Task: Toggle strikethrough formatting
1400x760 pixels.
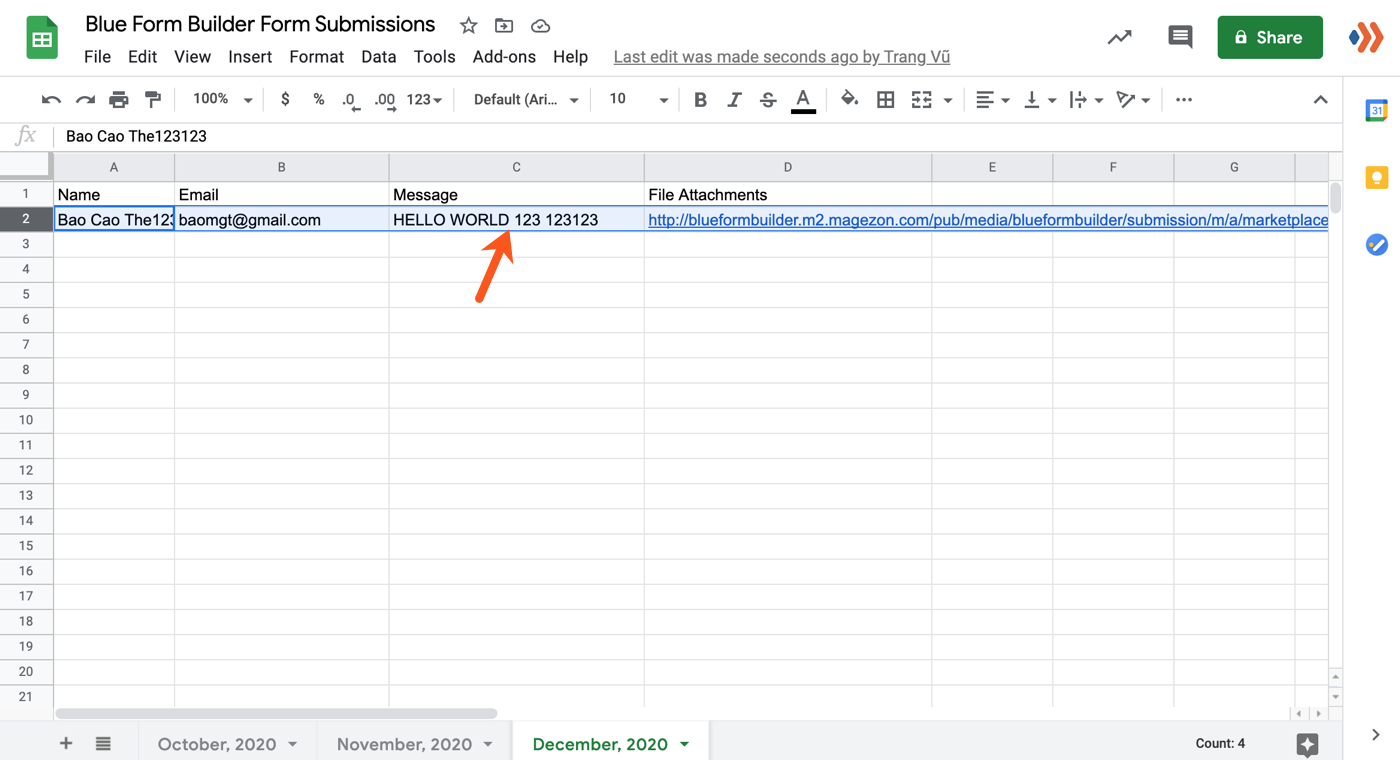Action: (768, 99)
